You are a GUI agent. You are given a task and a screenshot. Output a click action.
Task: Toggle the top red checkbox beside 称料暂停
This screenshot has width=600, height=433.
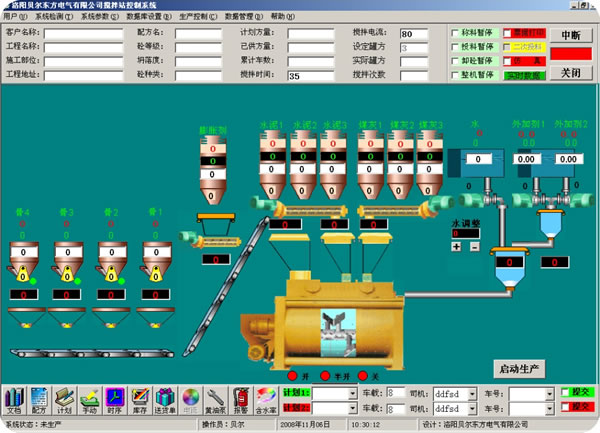point(507,33)
